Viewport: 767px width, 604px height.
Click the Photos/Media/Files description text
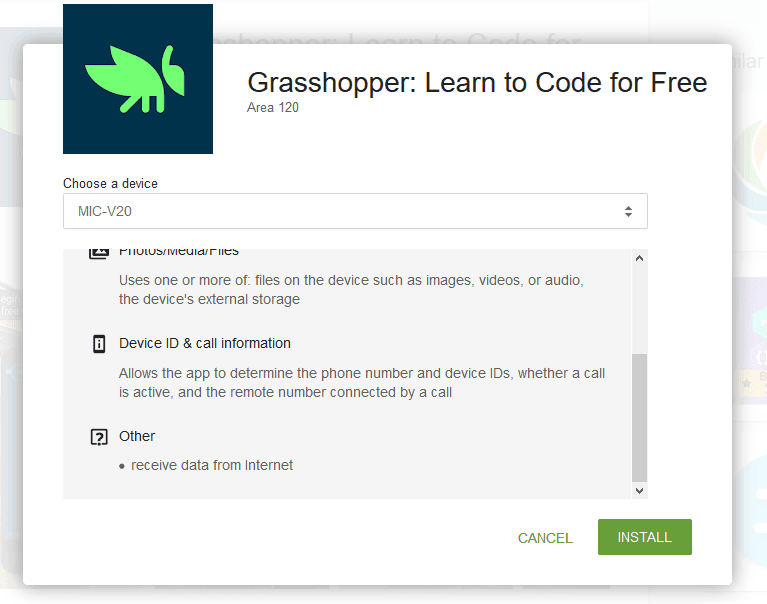point(351,290)
